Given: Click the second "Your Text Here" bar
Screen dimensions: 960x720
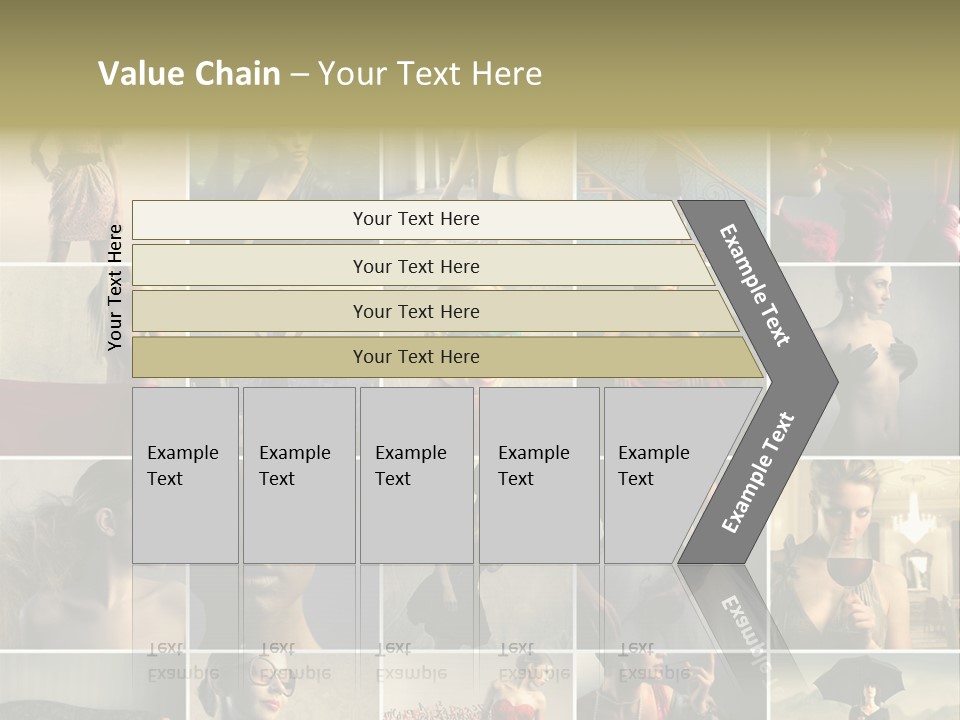Looking at the screenshot, I should (x=416, y=266).
